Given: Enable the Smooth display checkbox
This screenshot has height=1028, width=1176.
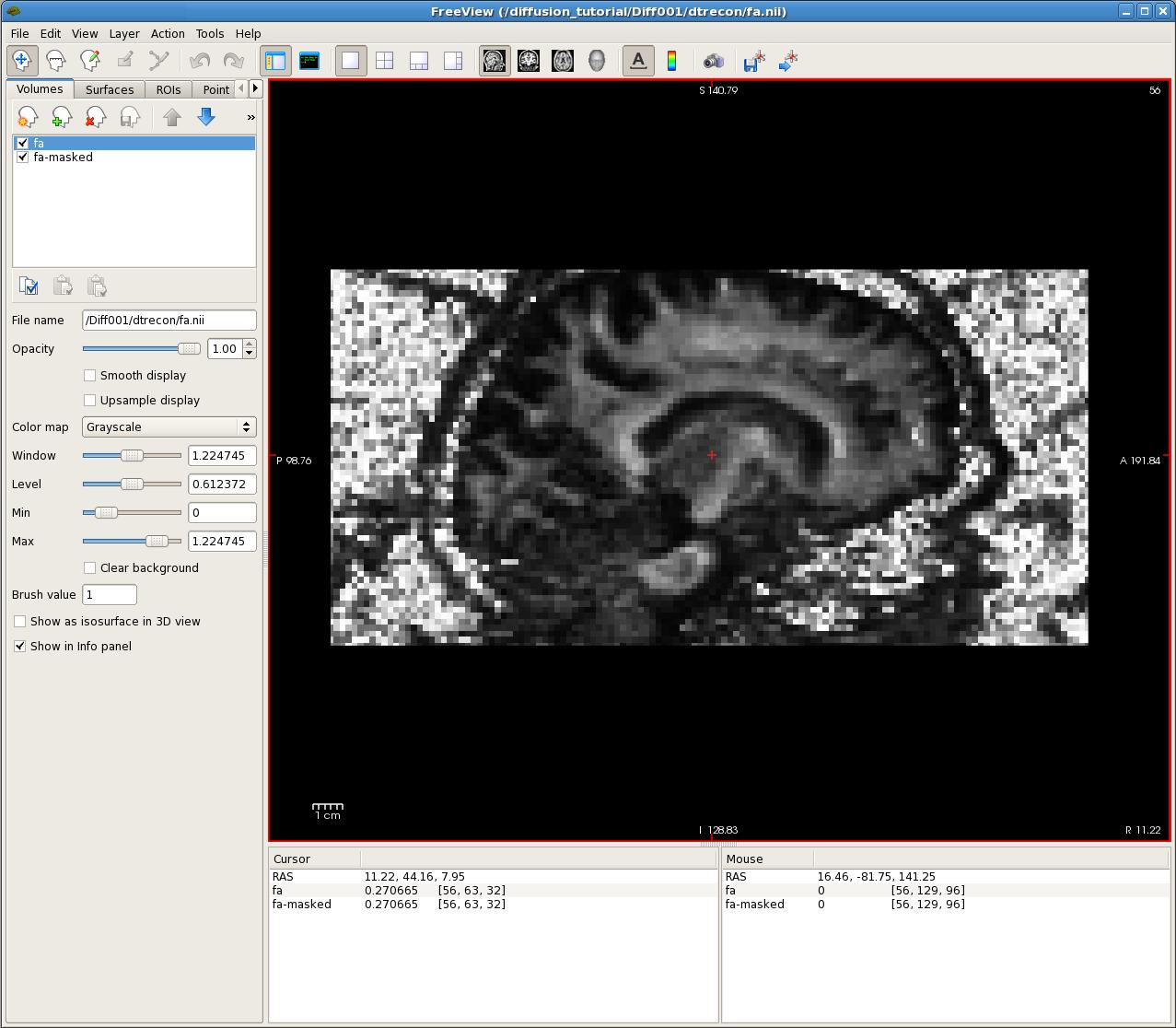Looking at the screenshot, I should (x=90, y=376).
